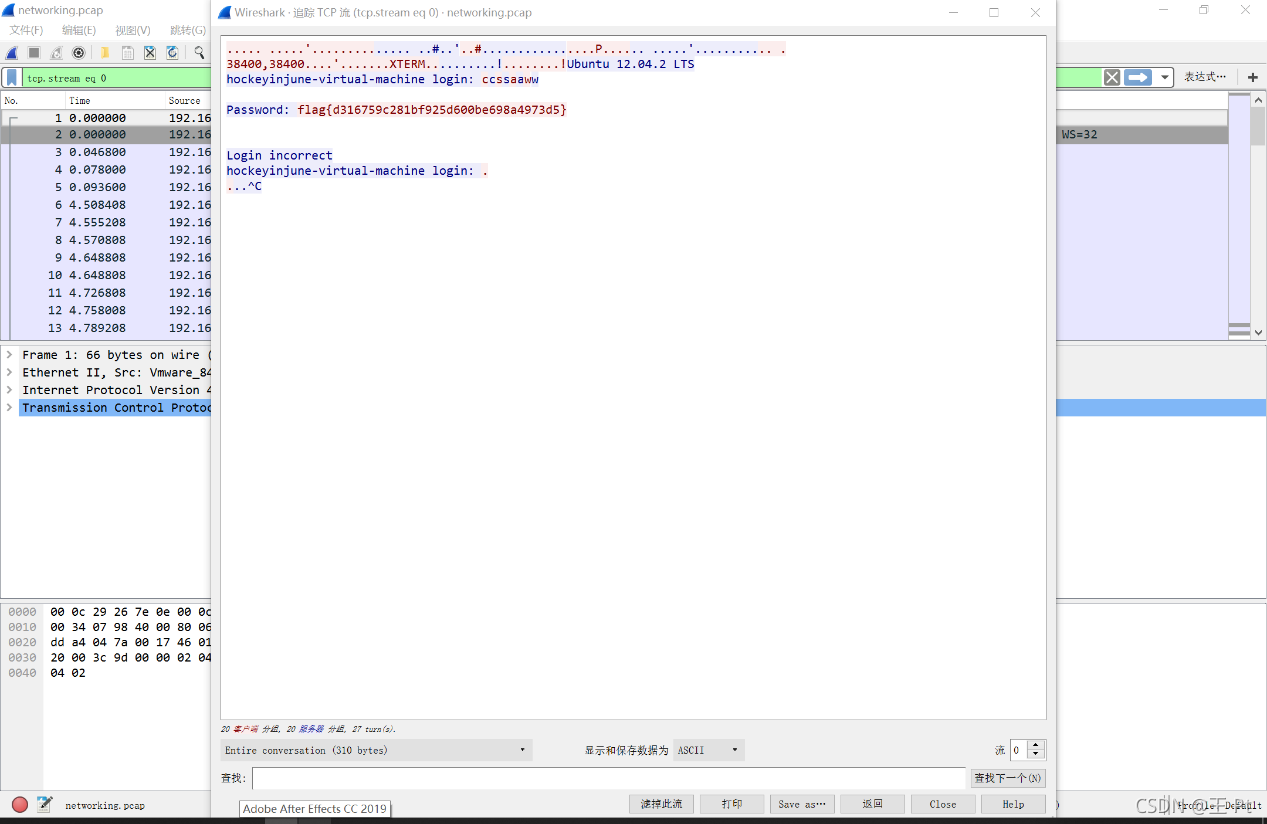
Task: Click the 查找 search input field
Action: pos(600,777)
